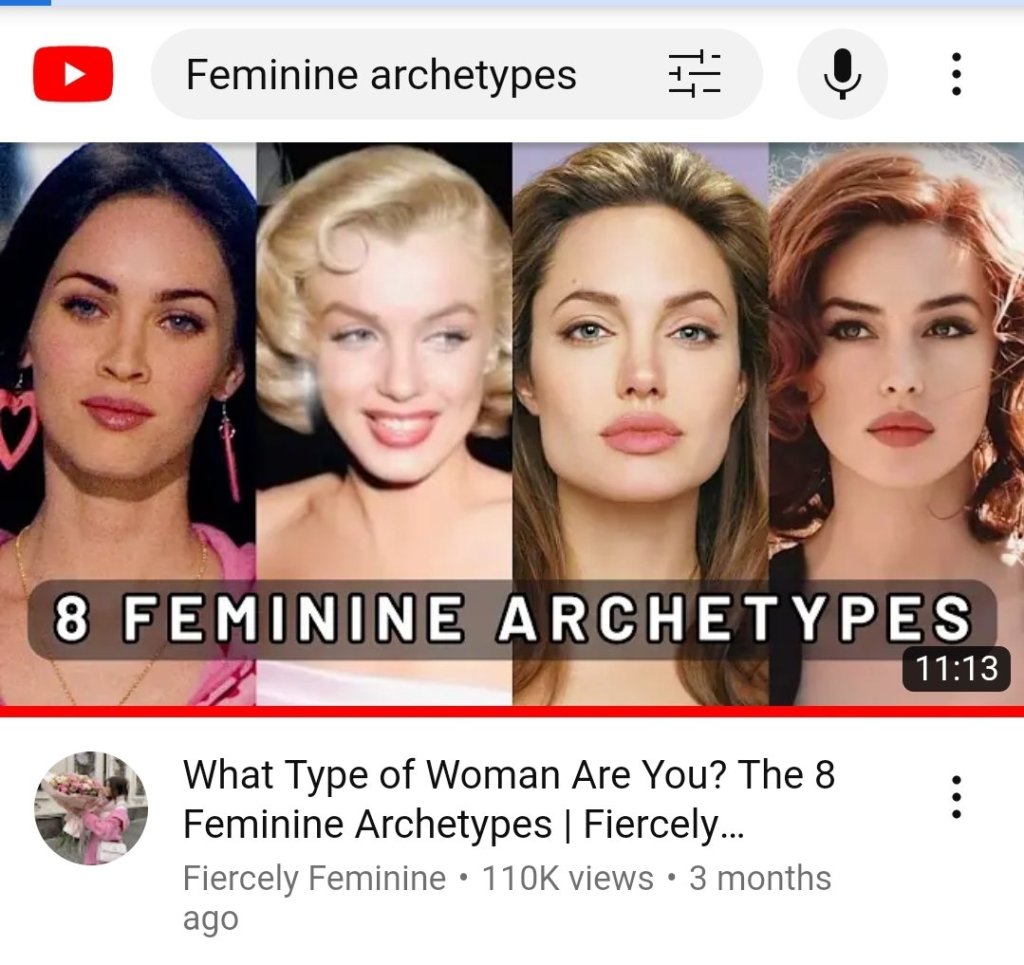Image resolution: width=1024 pixels, height=965 pixels.
Task: Select the Fiercely Feminine channel name
Action: (x=314, y=878)
